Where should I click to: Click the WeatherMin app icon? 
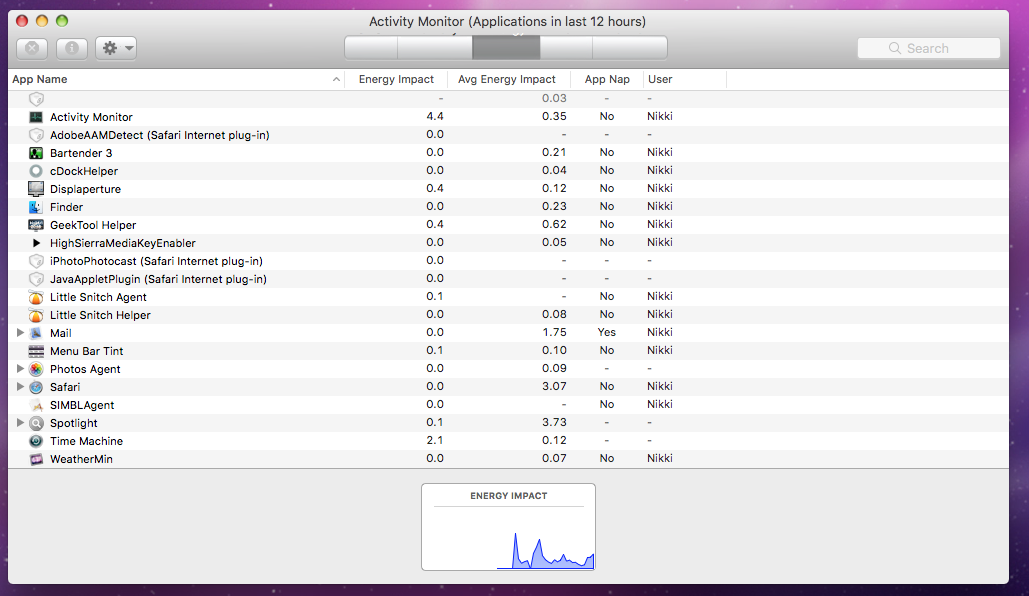[36, 459]
